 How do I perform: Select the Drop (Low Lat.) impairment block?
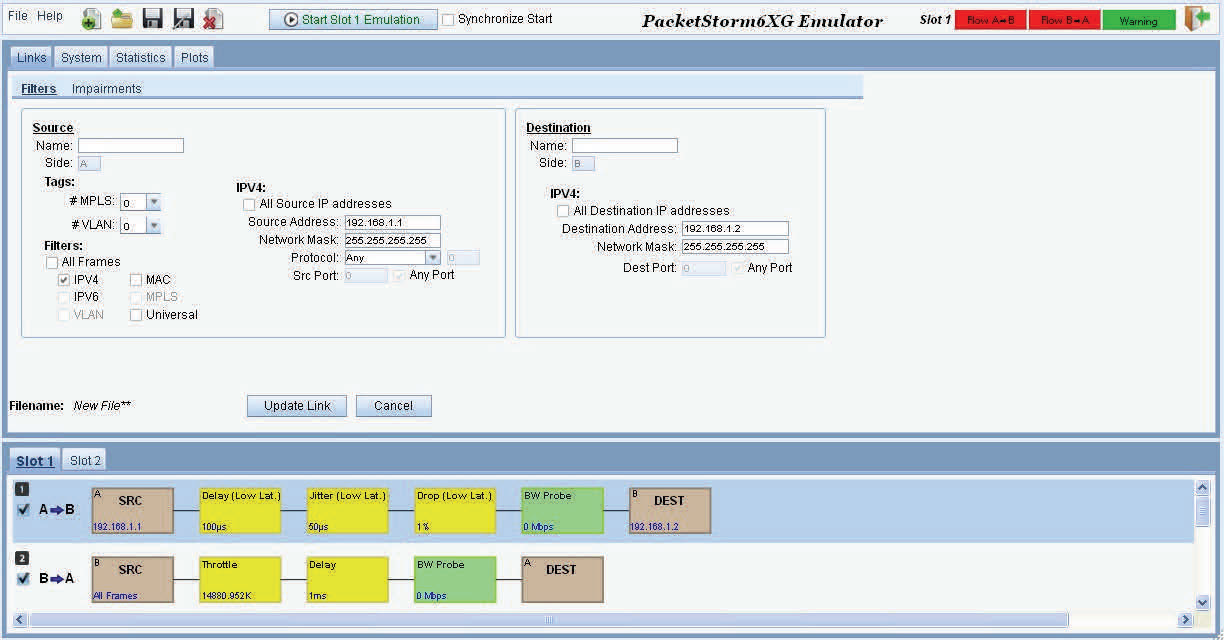tap(455, 511)
